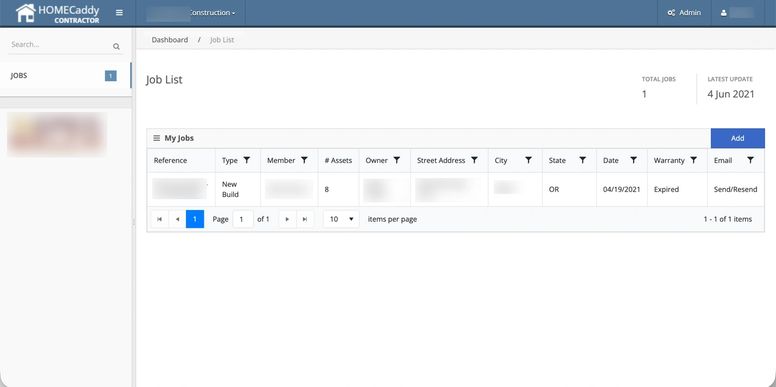Image resolution: width=776 pixels, height=387 pixels.
Task: Open filter for City column
Action: (x=529, y=160)
